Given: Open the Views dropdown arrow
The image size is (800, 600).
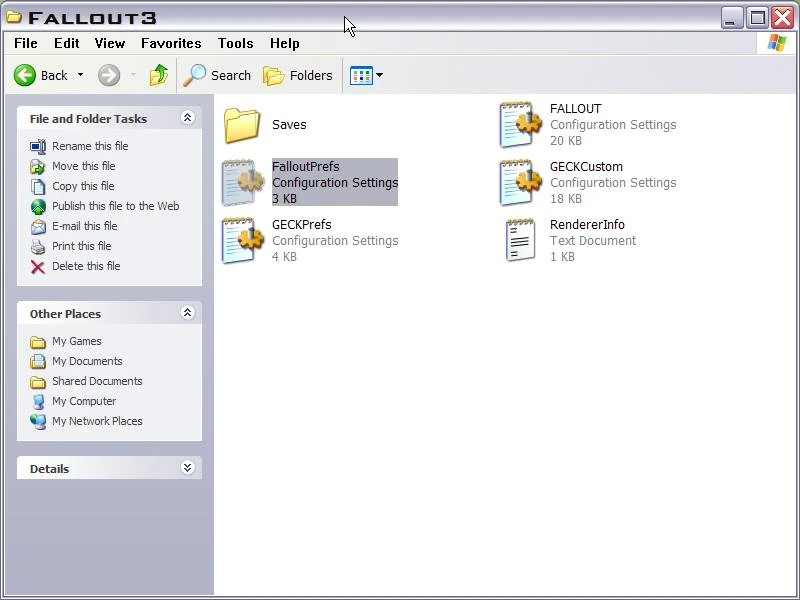Looking at the screenshot, I should click(380, 75).
